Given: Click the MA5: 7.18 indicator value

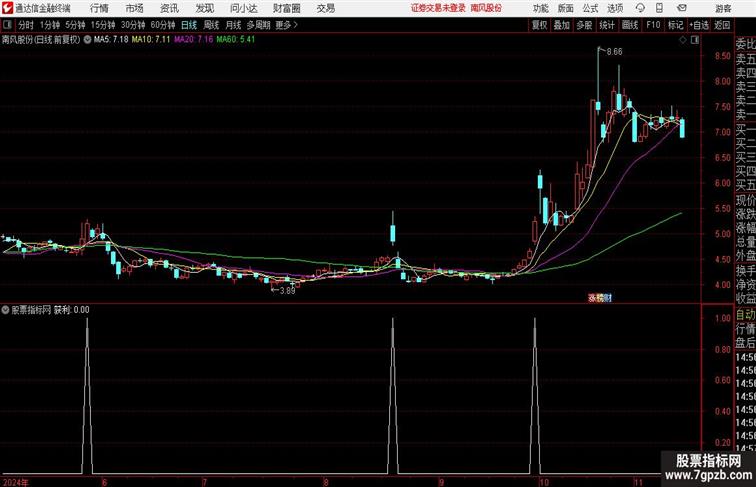Looking at the screenshot, I should coord(111,40).
